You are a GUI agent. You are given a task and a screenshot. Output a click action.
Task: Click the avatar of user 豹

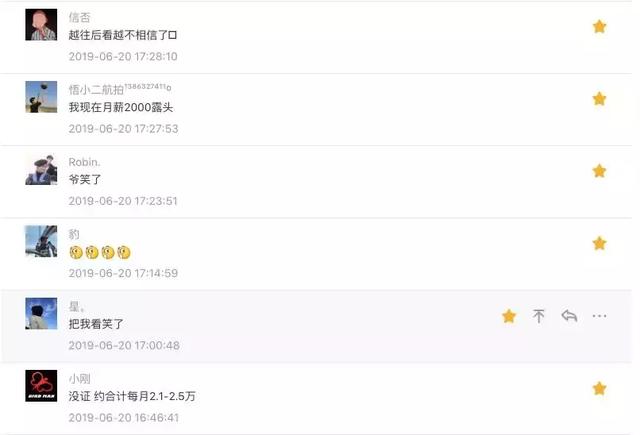click(41, 242)
